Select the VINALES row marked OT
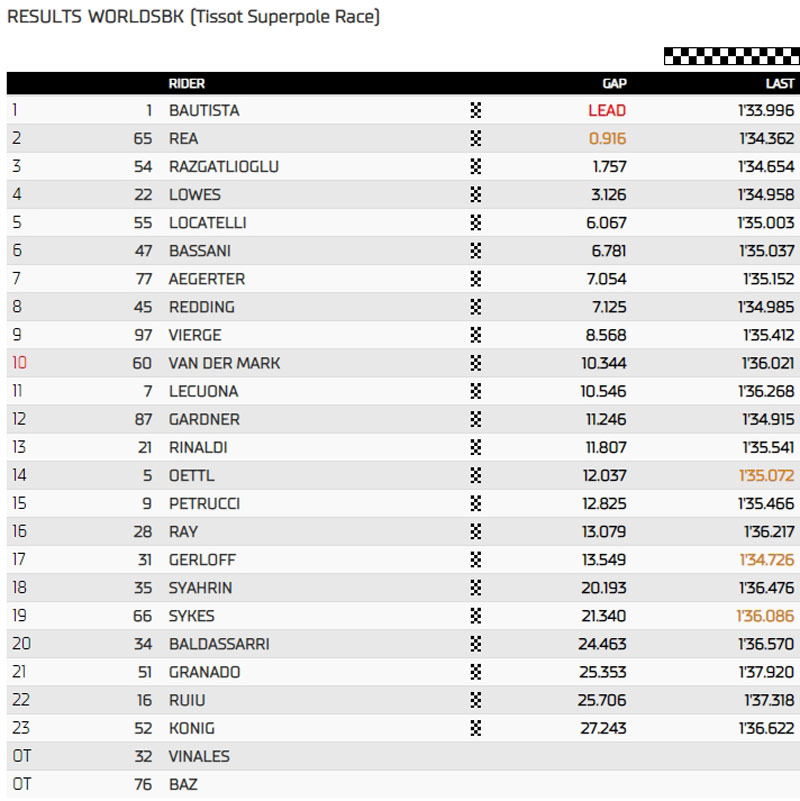 point(199,757)
